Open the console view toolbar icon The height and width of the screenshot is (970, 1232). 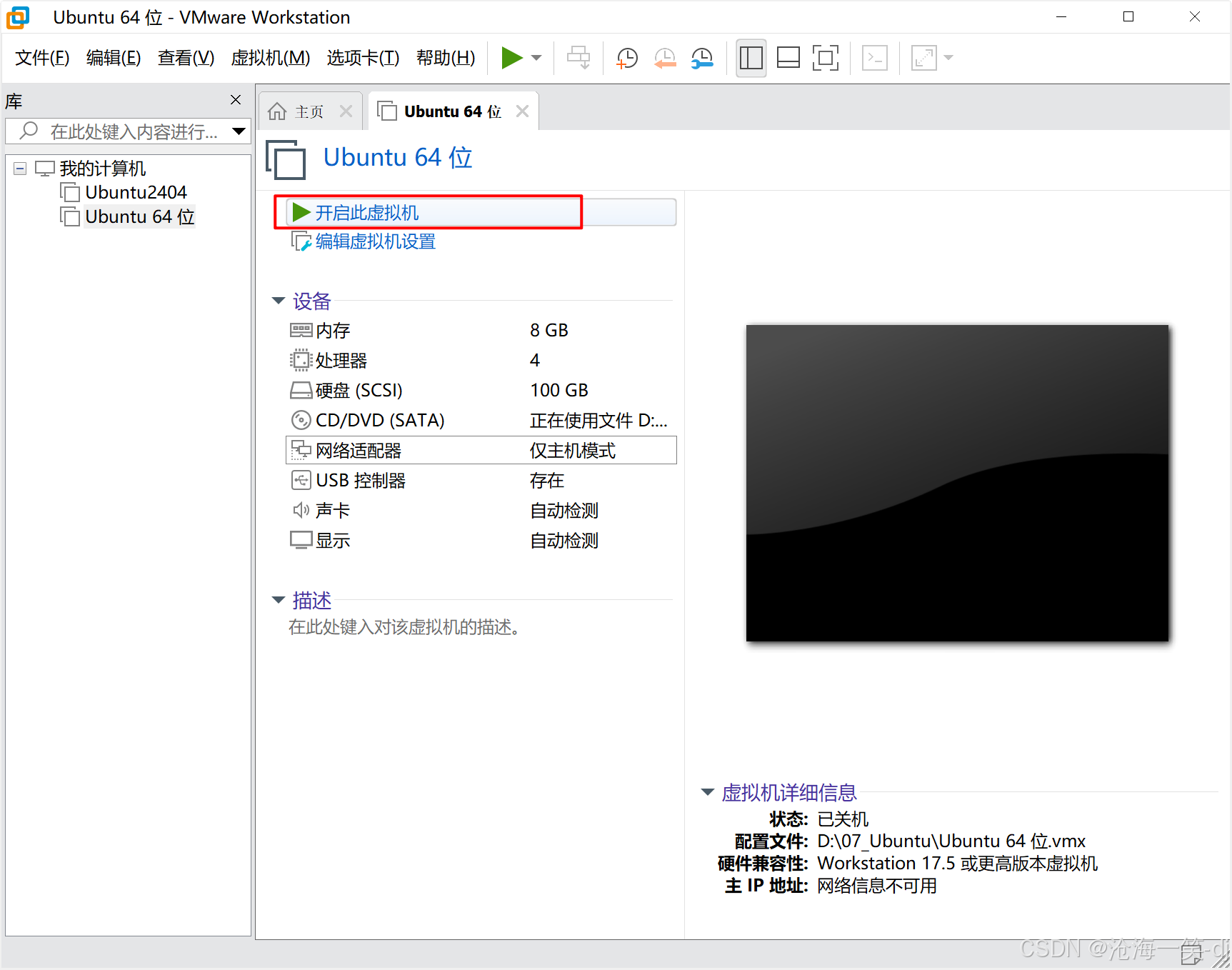(x=875, y=58)
